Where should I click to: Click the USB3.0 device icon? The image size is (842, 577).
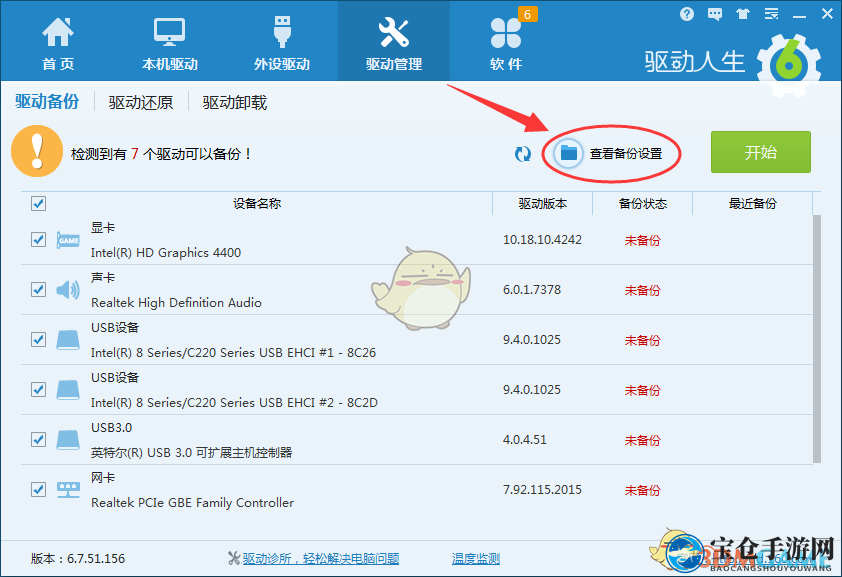[68, 440]
